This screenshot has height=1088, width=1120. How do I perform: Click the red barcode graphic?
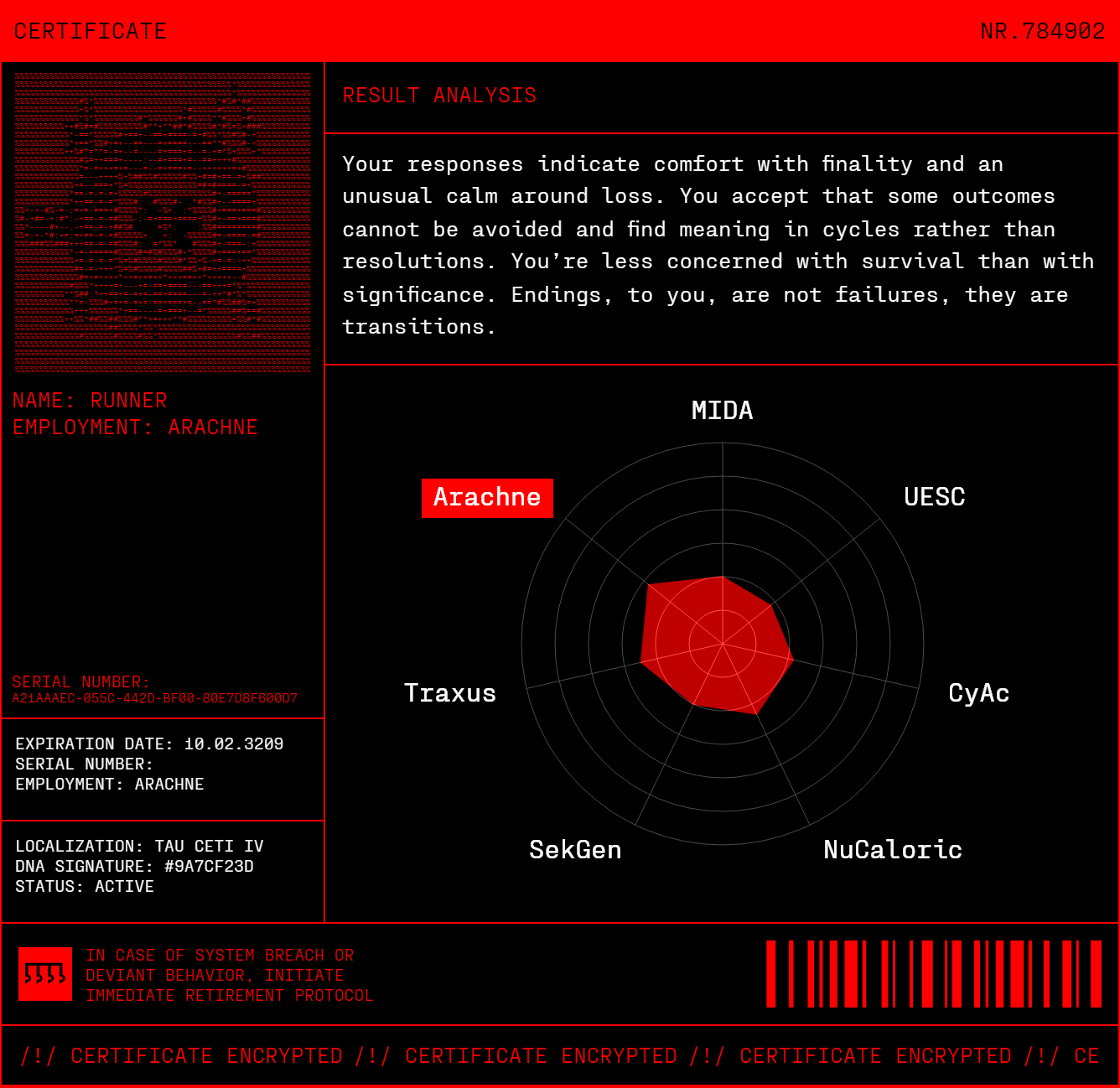[x=934, y=974]
